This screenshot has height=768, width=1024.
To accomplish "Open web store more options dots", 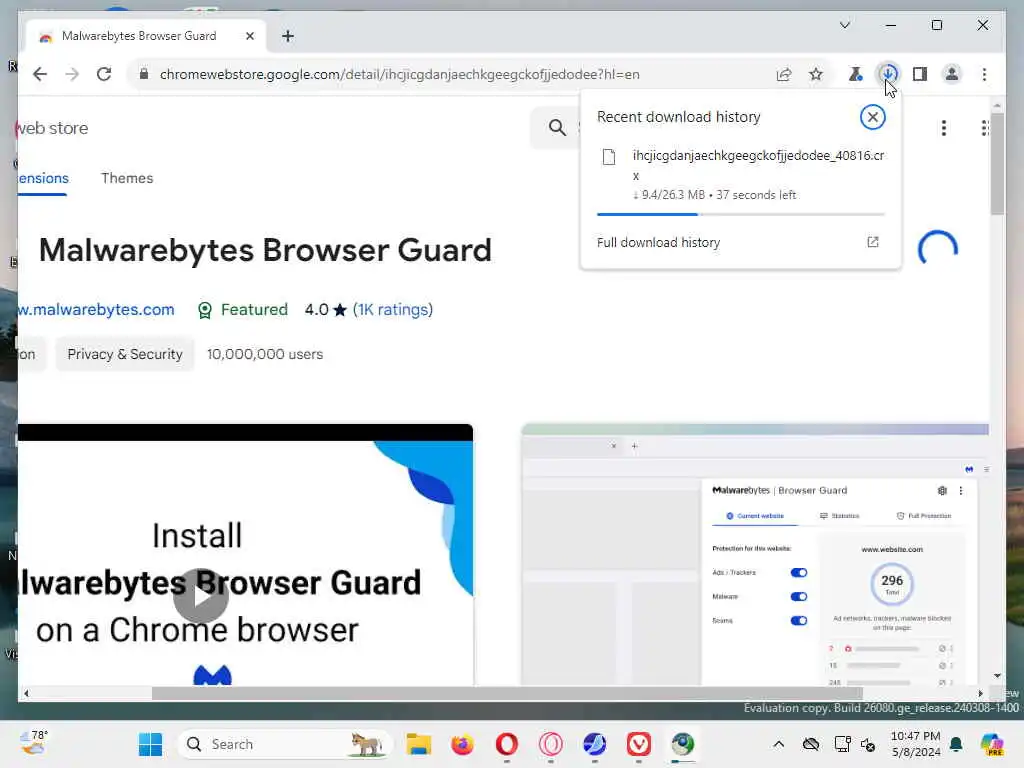I will point(944,128).
